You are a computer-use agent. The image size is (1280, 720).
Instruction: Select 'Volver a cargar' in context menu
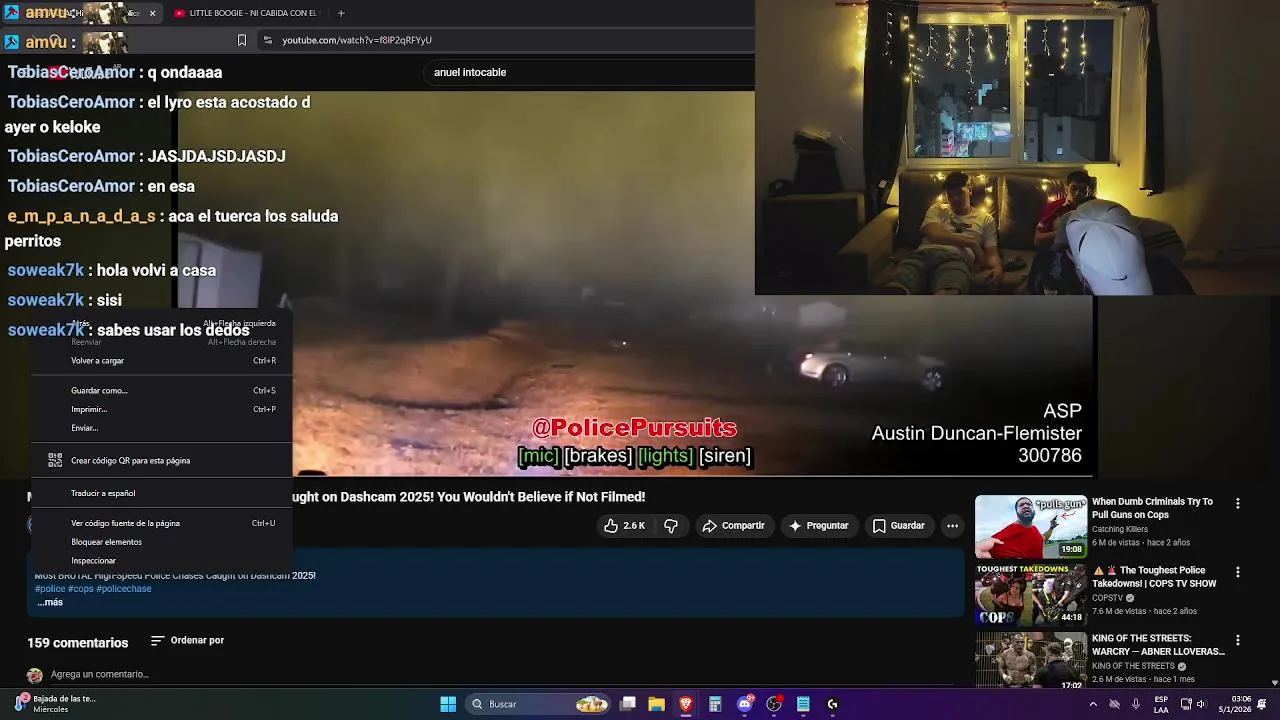pyautogui.click(x=161, y=361)
